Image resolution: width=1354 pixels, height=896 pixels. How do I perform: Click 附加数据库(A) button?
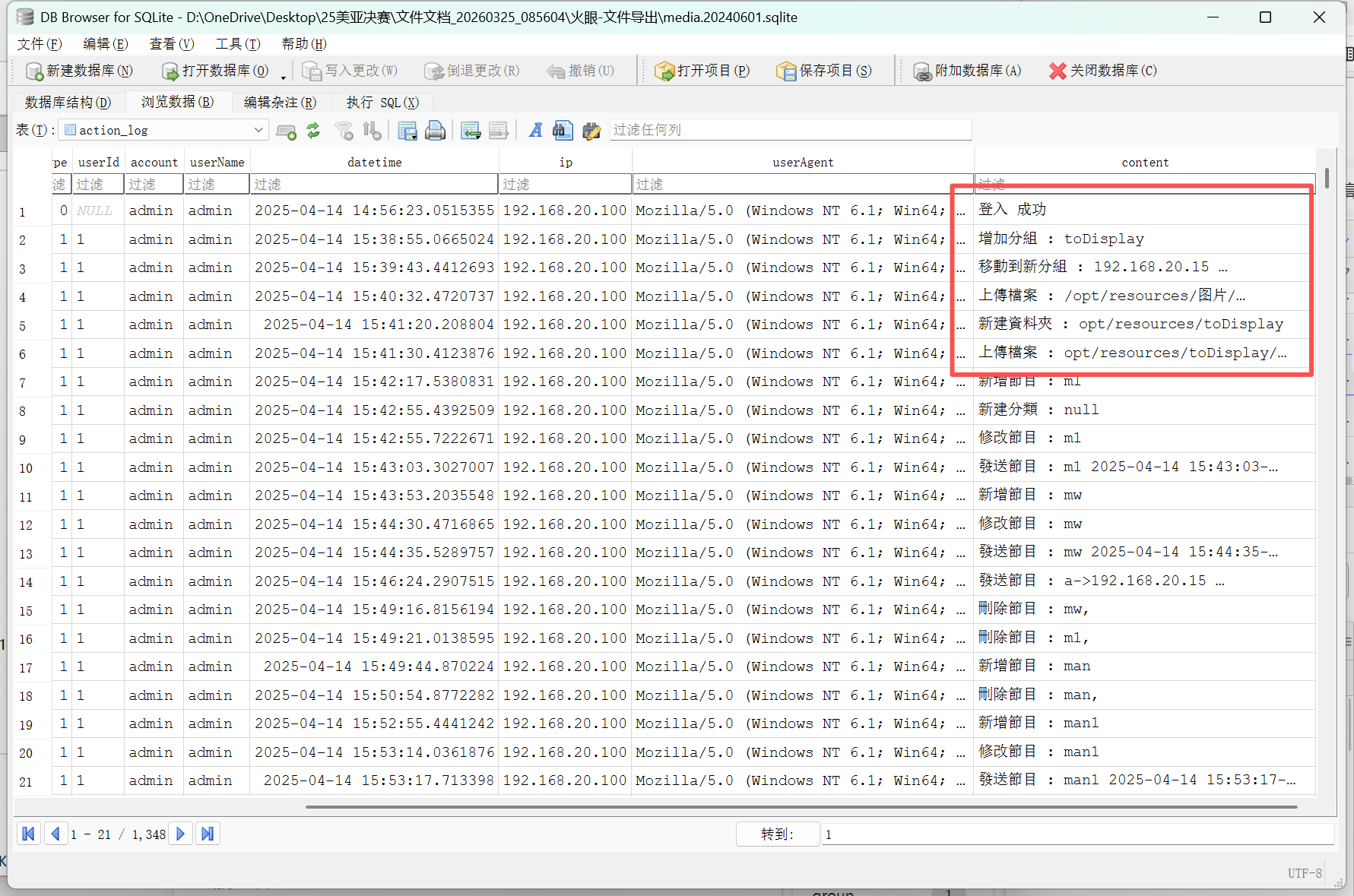point(967,71)
